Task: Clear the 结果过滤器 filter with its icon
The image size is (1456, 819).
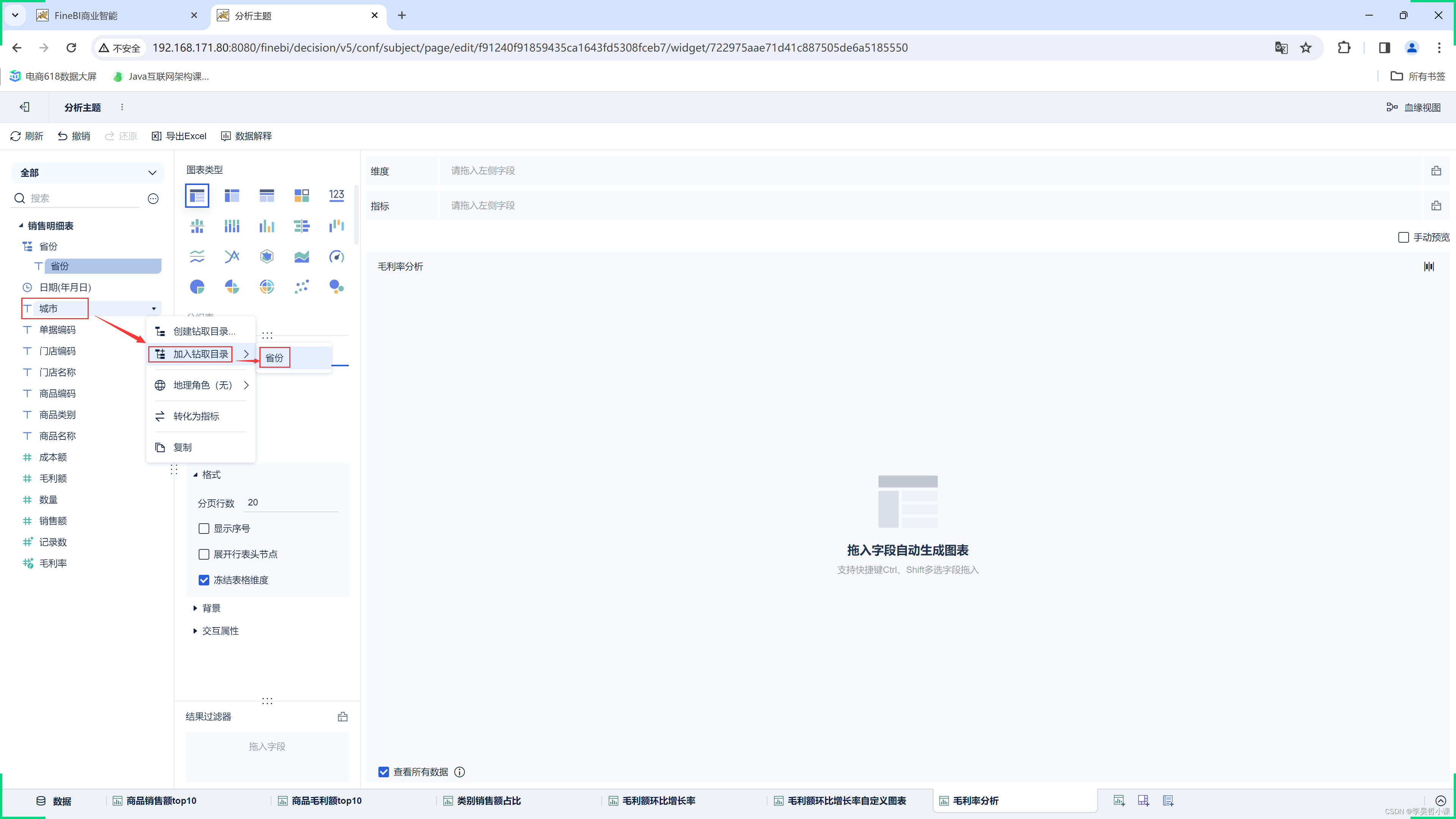Action: 342,717
